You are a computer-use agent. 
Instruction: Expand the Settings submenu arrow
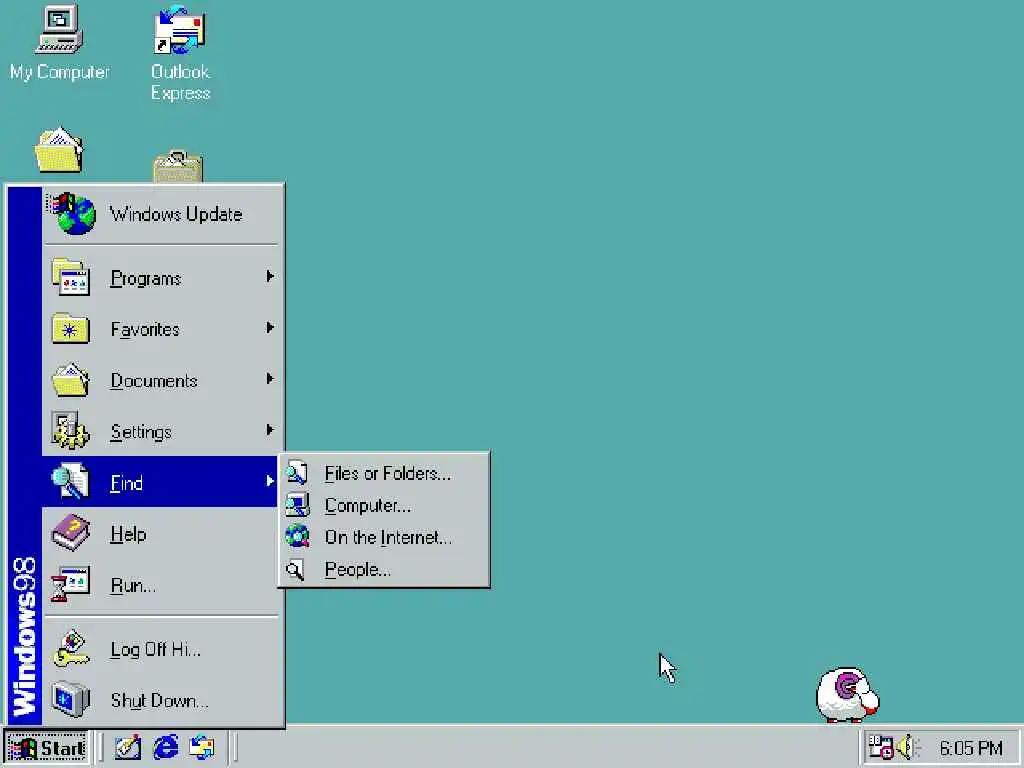coord(270,430)
